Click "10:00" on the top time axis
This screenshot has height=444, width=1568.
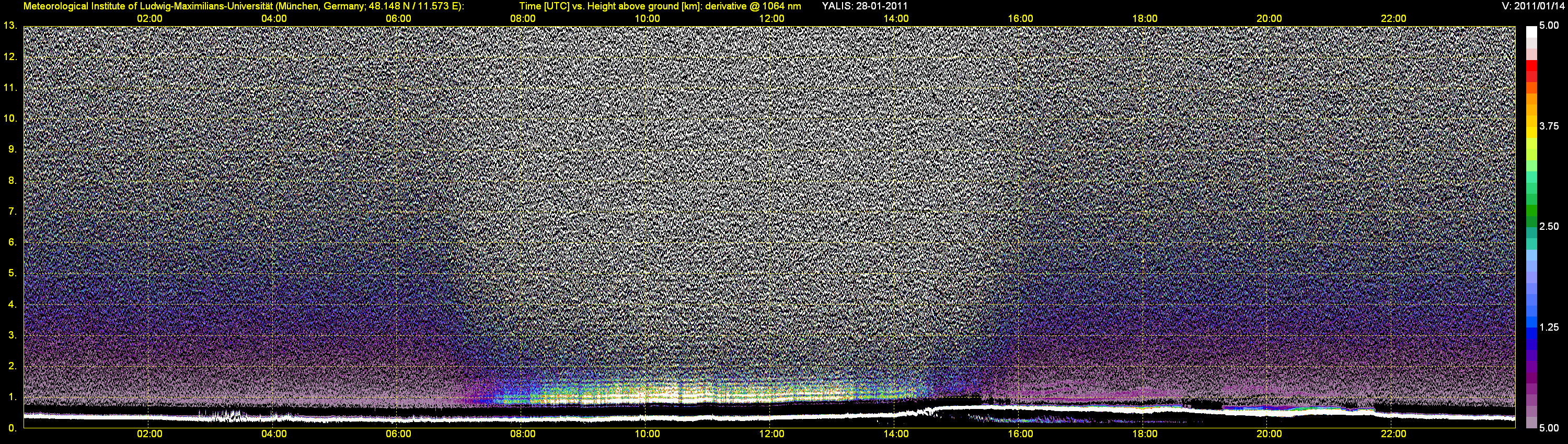[x=648, y=18]
